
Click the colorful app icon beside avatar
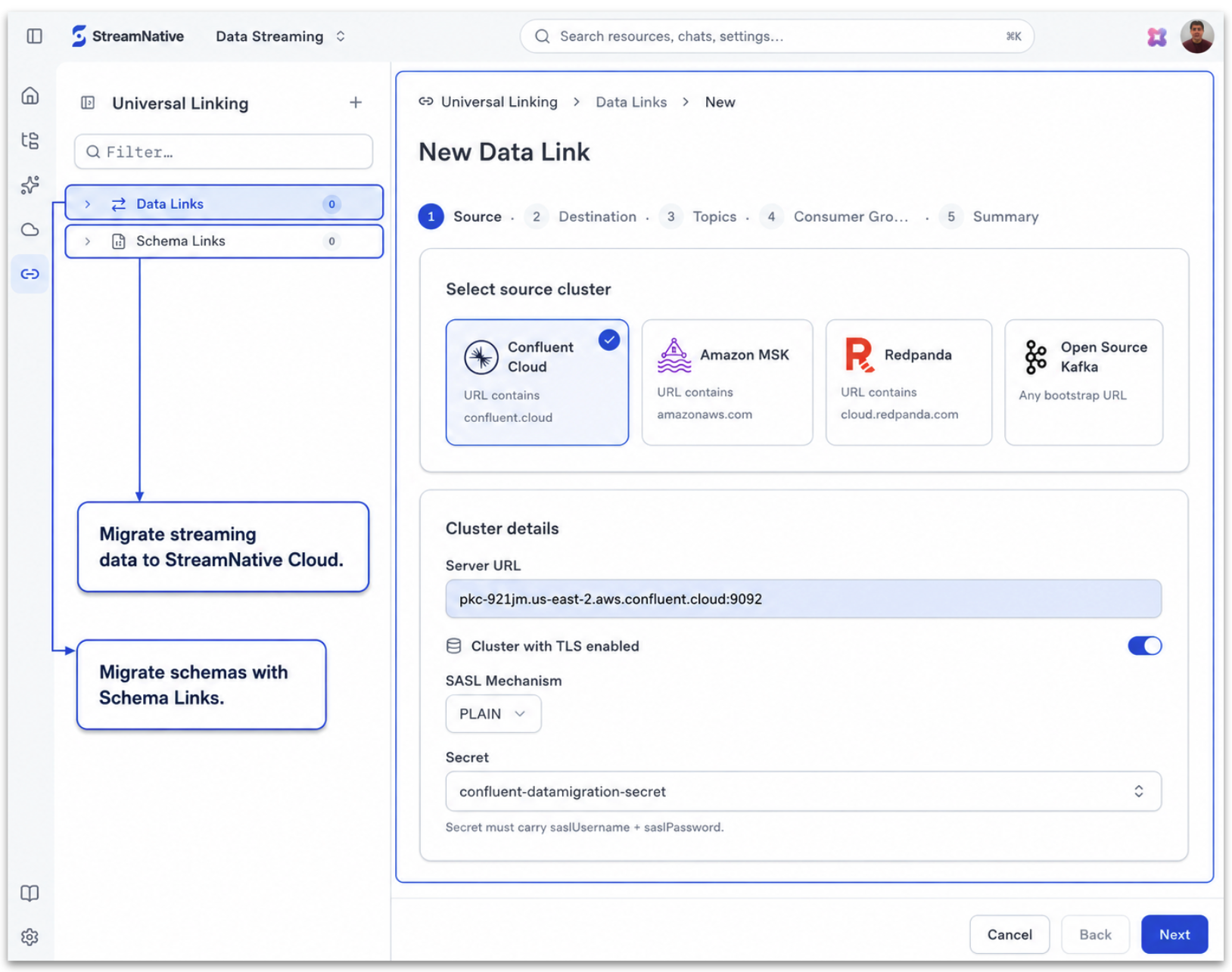coord(1157,36)
